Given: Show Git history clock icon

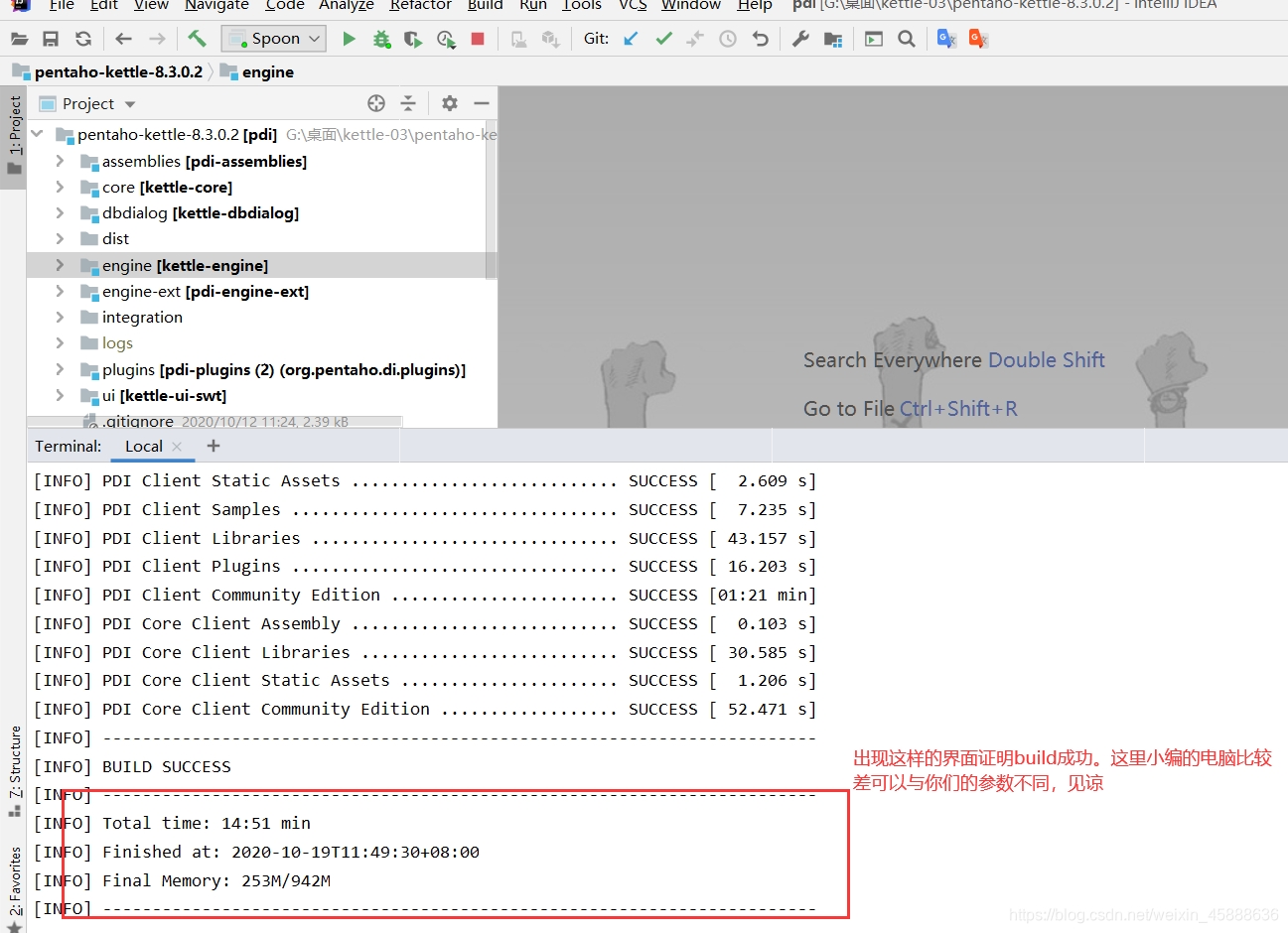Looking at the screenshot, I should coord(728,39).
